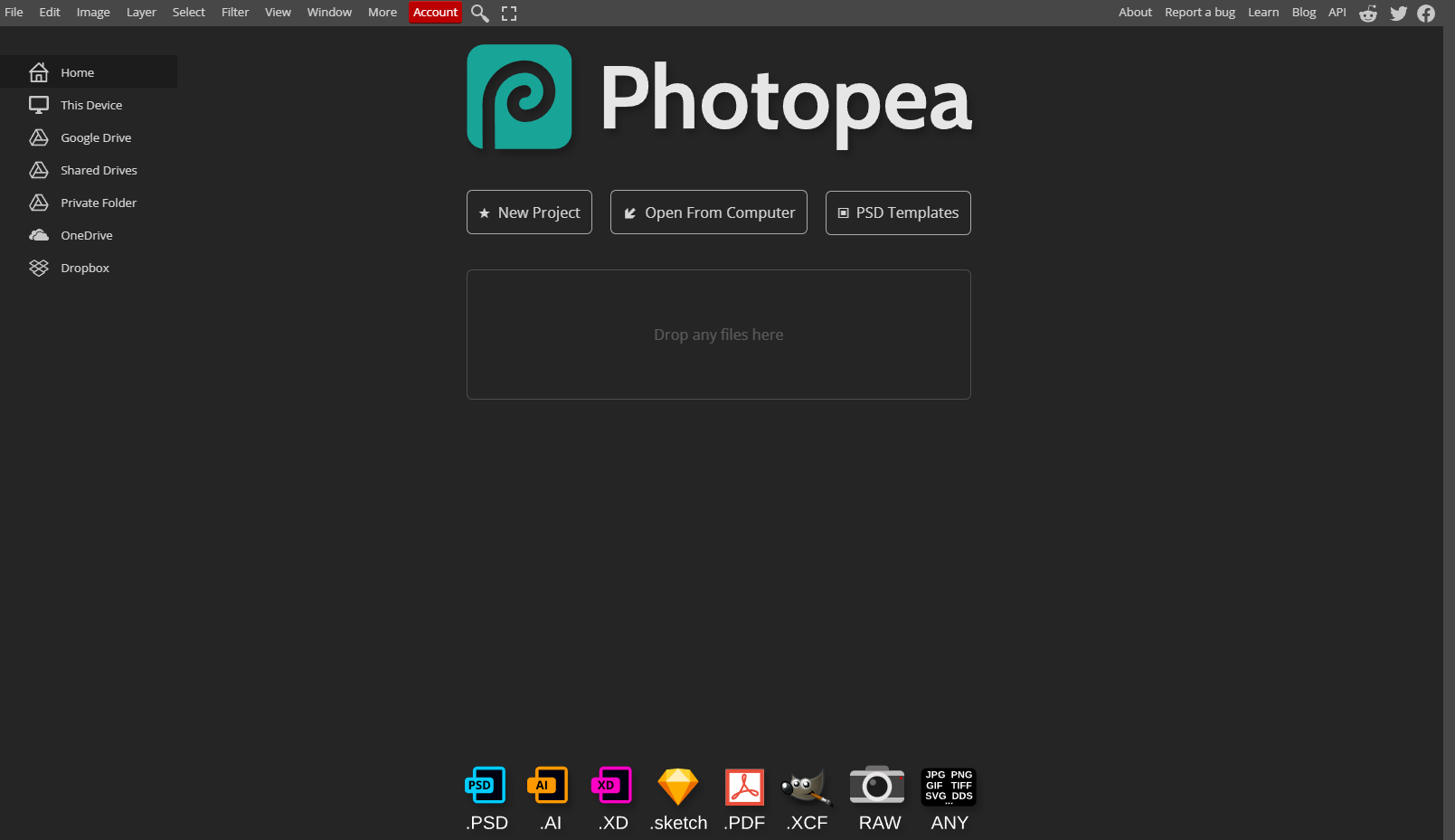Open Photopea Twitter page icon
This screenshot has height=840, width=1455.
[x=1398, y=14]
